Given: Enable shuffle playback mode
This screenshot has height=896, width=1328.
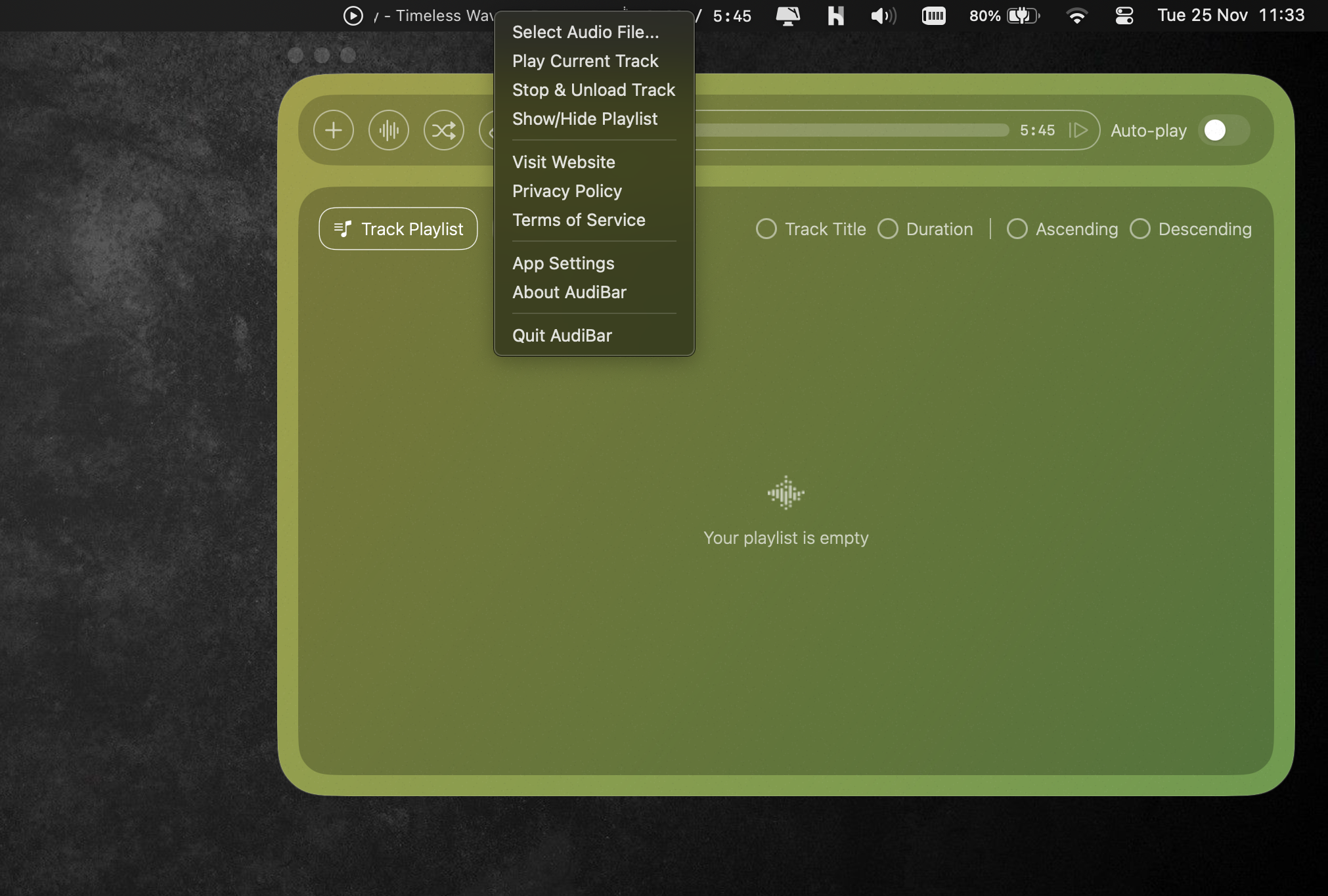Looking at the screenshot, I should pos(443,130).
